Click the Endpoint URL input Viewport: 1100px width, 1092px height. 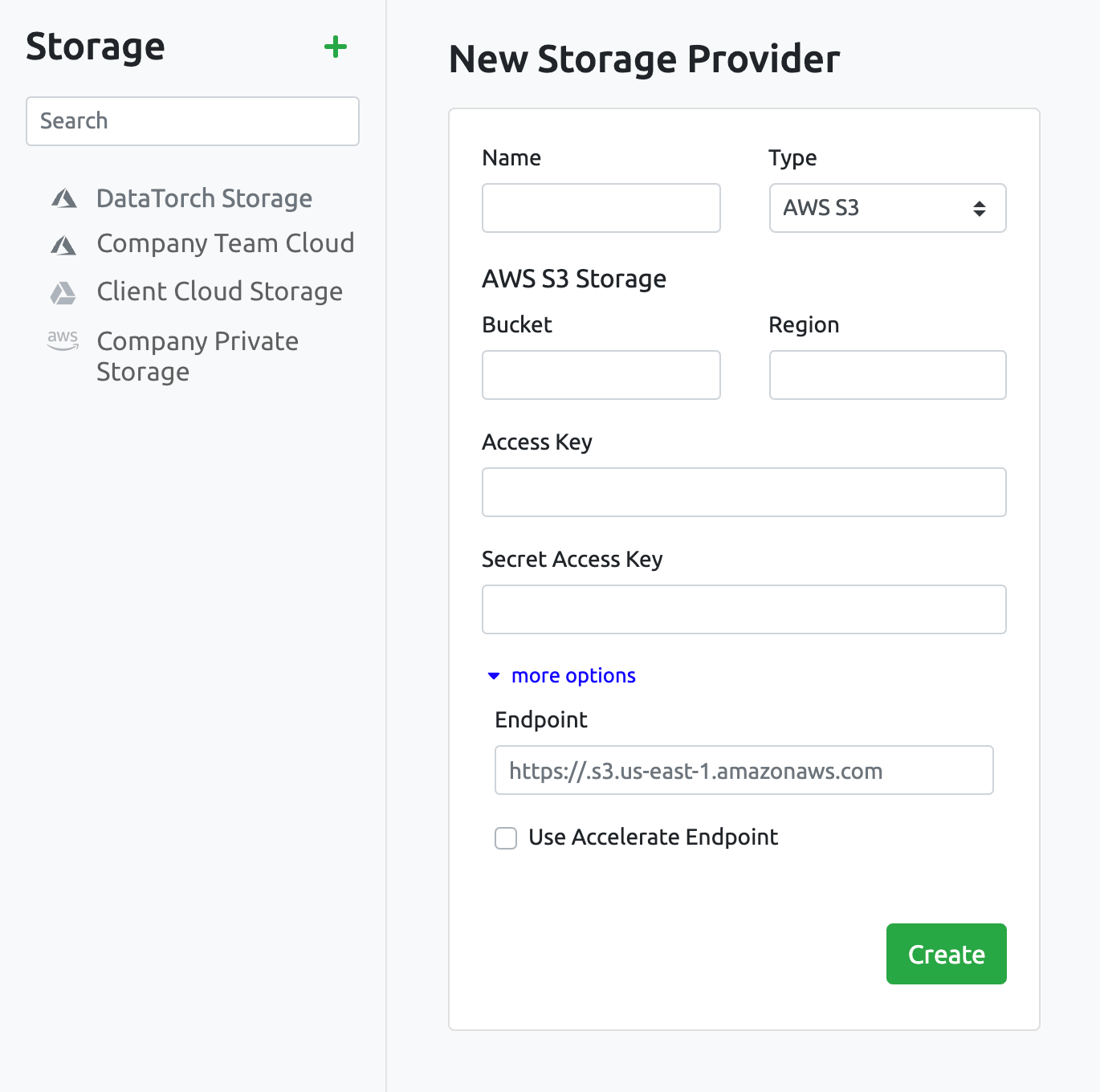744,770
